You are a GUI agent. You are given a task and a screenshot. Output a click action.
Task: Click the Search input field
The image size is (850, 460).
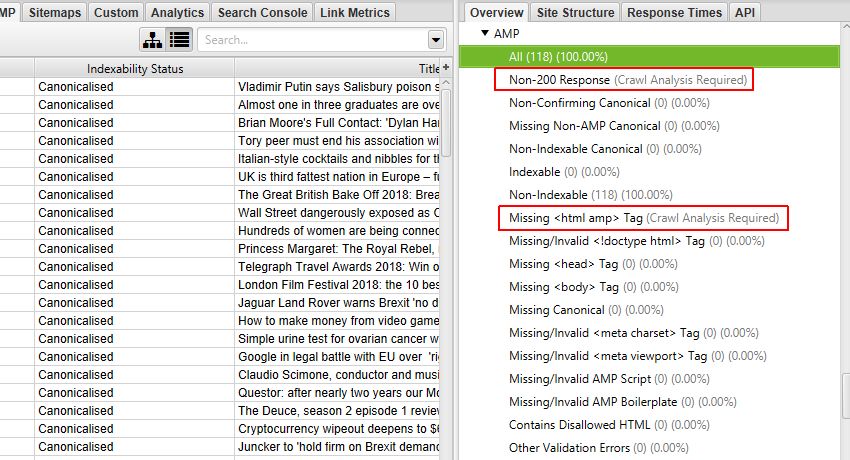pyautogui.click(x=313, y=40)
